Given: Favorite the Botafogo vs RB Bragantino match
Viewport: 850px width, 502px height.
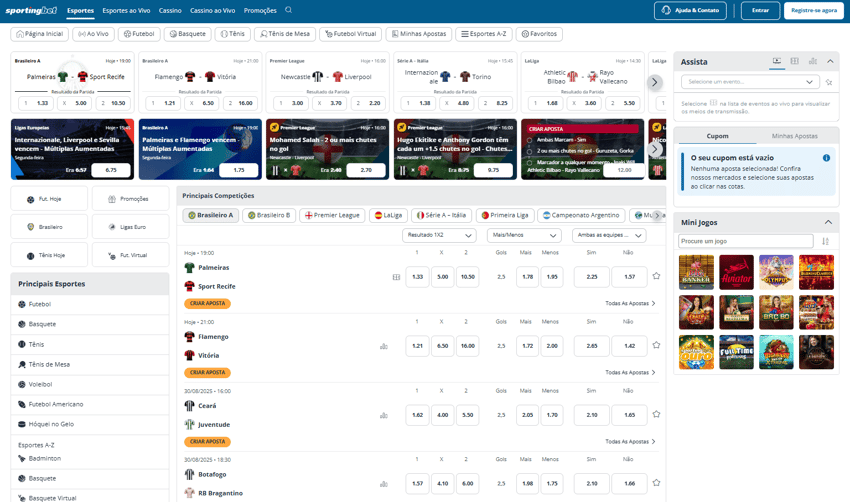Looking at the screenshot, I should [x=656, y=482].
